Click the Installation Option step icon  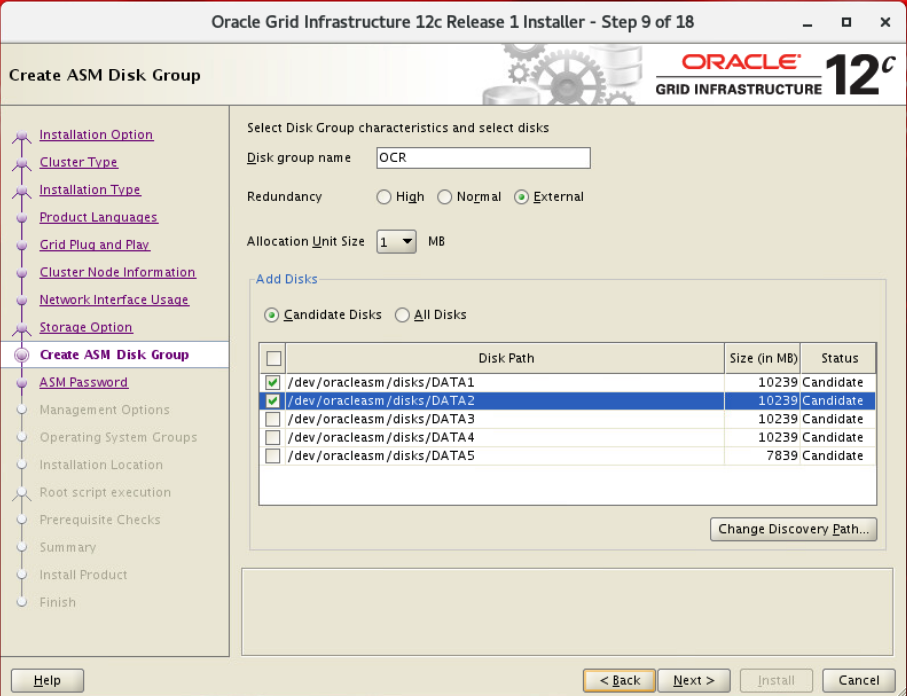(21, 136)
